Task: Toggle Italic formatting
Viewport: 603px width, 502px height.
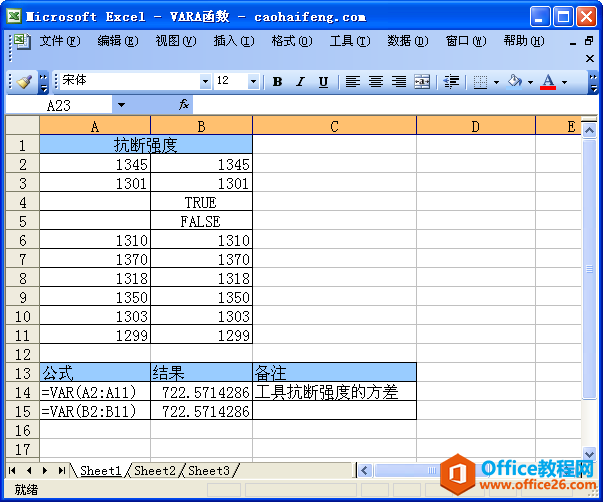Action: (300, 82)
